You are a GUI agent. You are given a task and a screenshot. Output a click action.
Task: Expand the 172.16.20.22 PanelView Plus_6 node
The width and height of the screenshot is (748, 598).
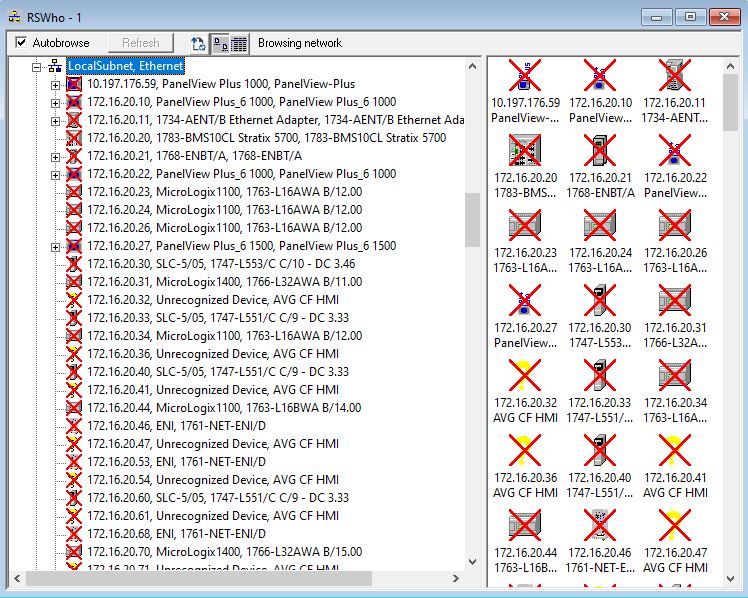55,175
